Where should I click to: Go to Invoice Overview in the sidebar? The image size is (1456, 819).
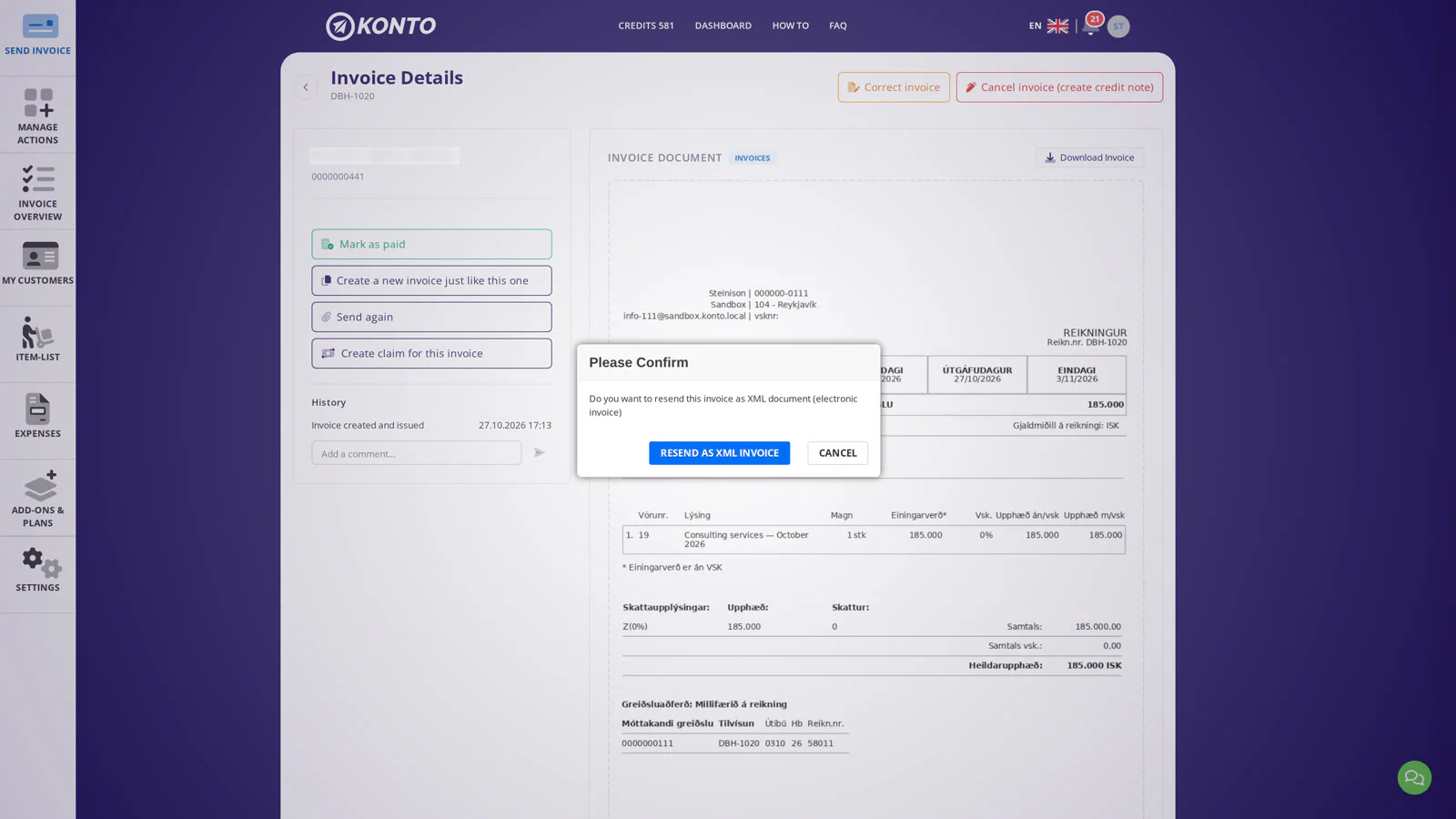(x=37, y=192)
